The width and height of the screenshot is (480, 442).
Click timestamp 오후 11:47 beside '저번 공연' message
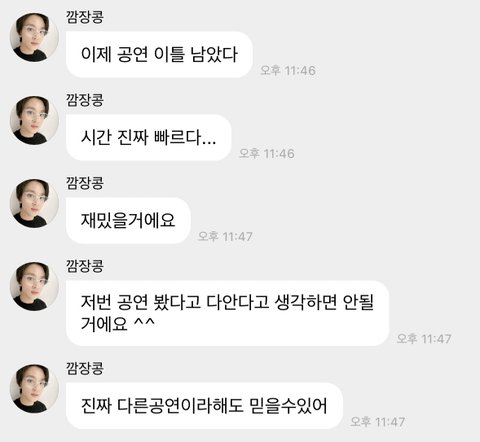(x=424, y=339)
